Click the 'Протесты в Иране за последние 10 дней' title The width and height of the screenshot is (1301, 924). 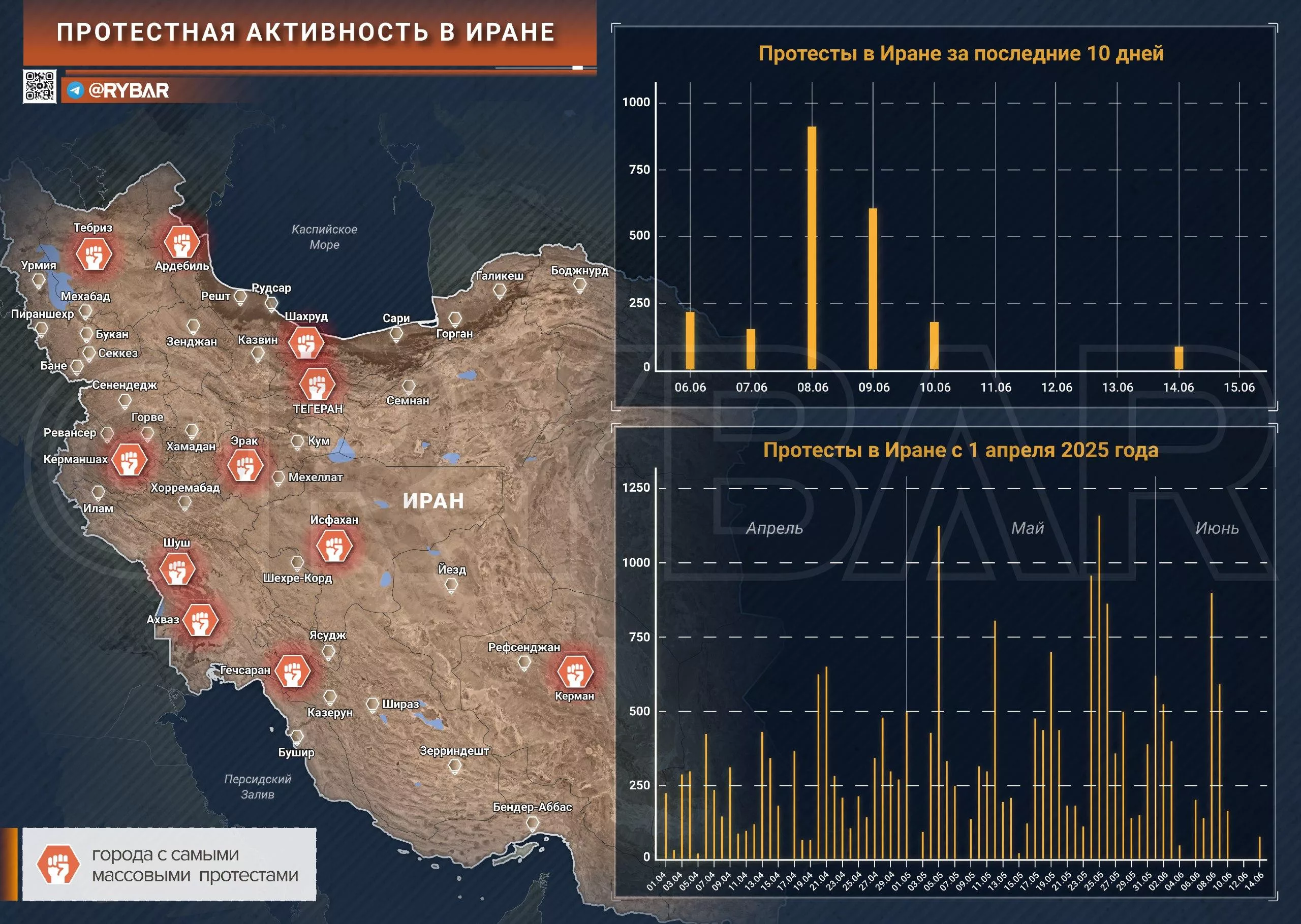pyautogui.click(x=961, y=53)
